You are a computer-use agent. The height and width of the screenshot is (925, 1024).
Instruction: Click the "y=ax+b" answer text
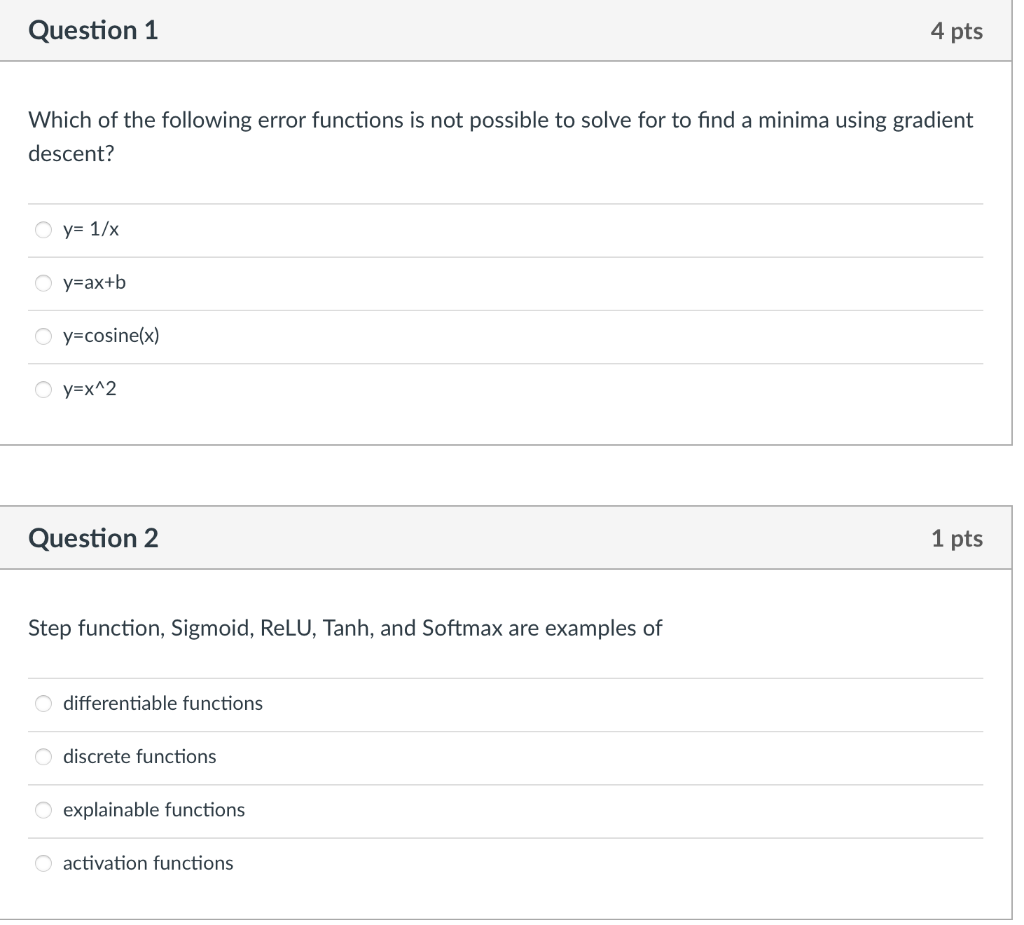point(95,283)
